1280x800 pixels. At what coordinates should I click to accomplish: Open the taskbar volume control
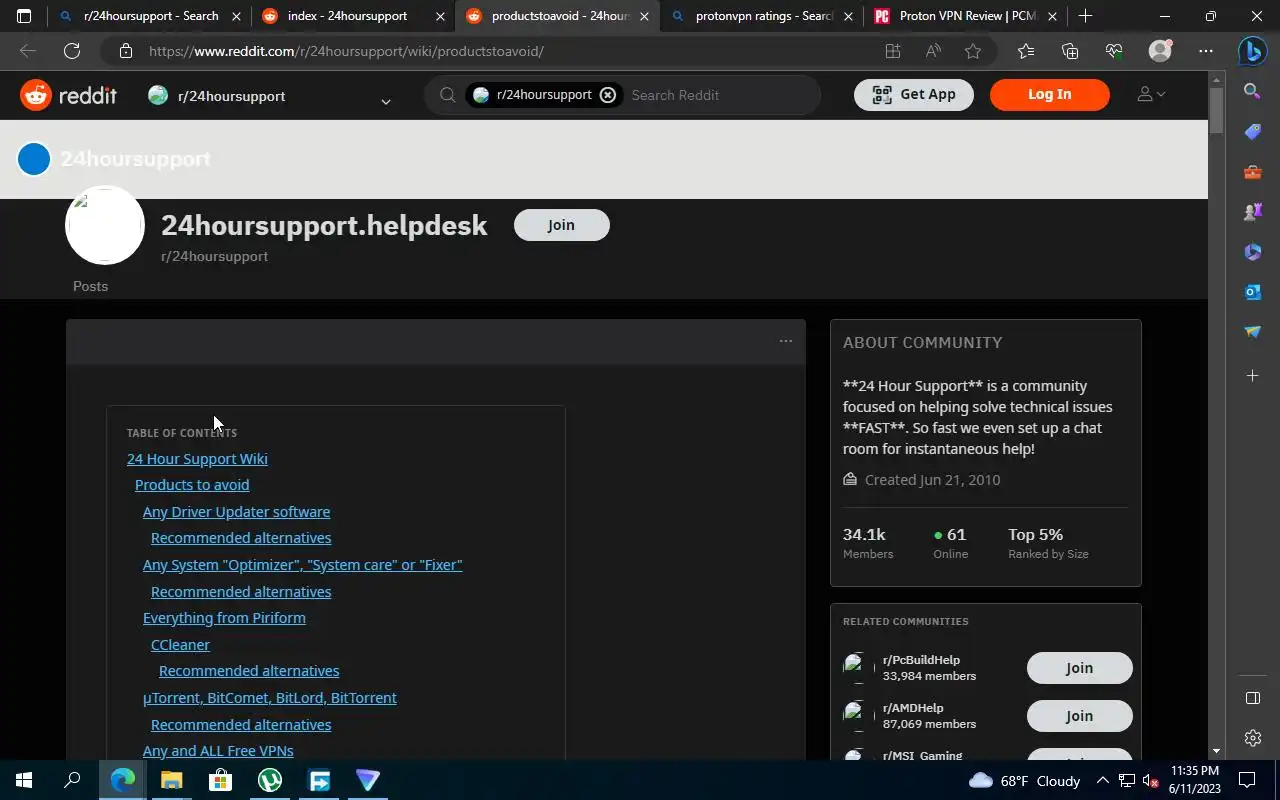[x=1150, y=780]
